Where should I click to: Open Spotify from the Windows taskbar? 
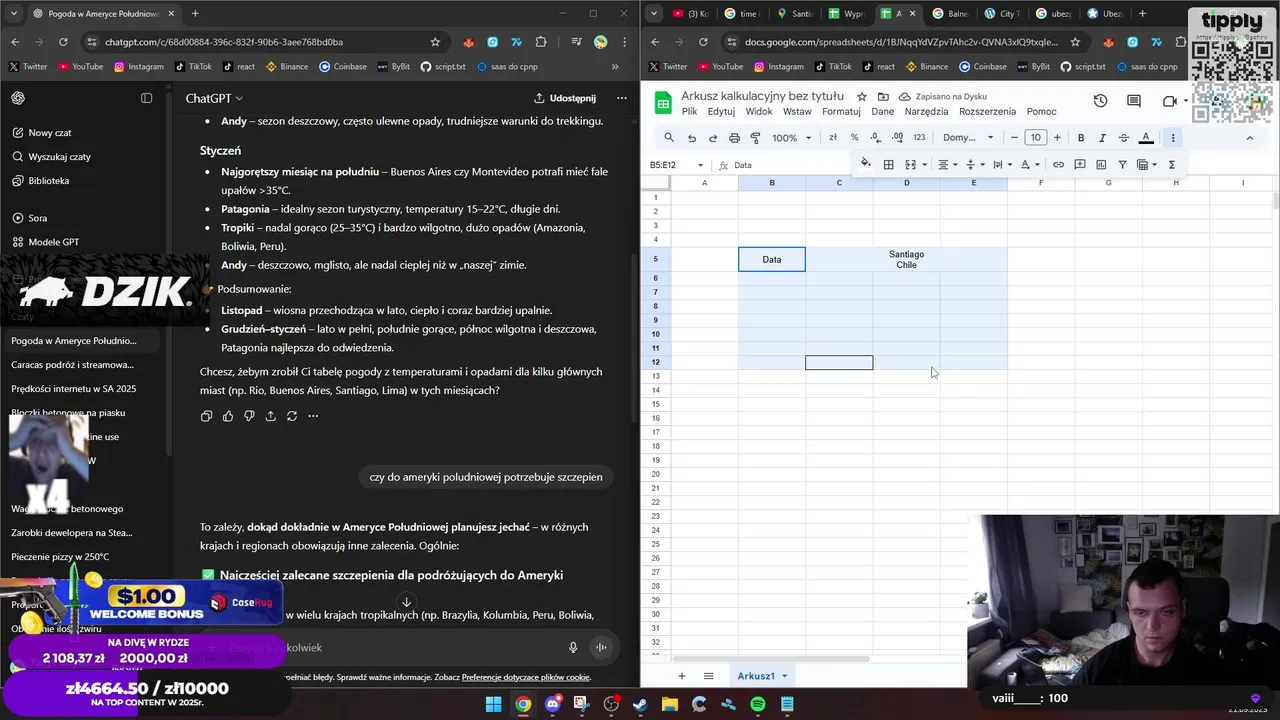pos(758,704)
